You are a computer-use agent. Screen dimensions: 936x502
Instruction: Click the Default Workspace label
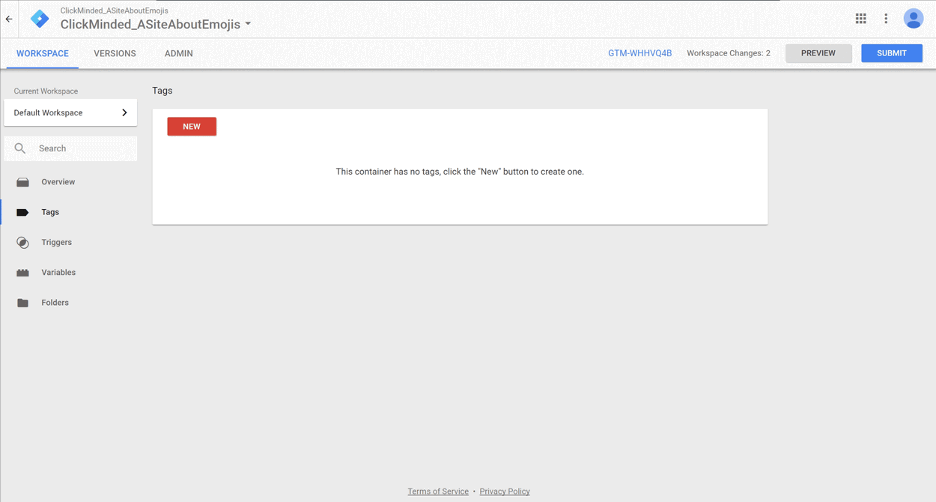click(x=48, y=112)
